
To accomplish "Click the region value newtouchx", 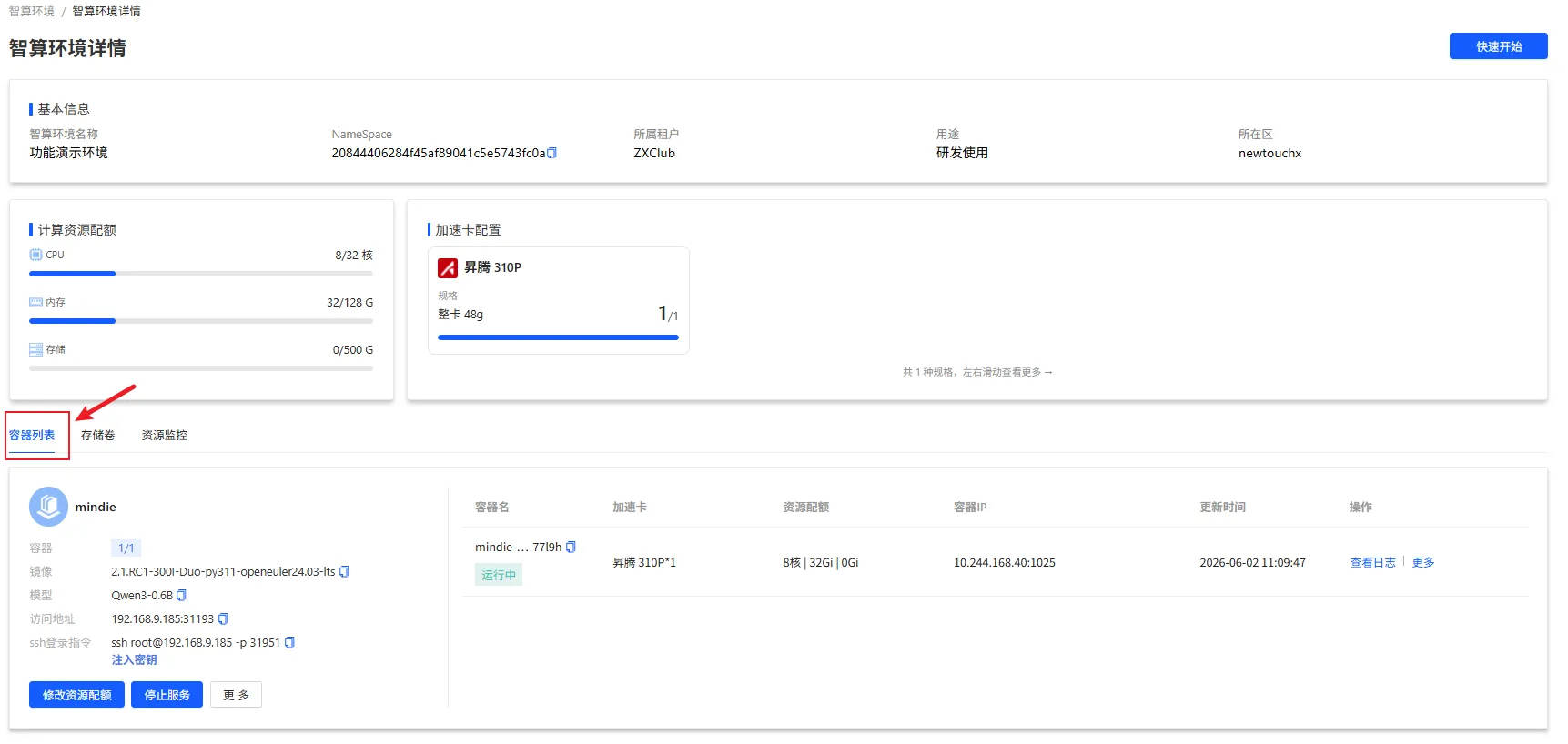I will (x=1270, y=153).
